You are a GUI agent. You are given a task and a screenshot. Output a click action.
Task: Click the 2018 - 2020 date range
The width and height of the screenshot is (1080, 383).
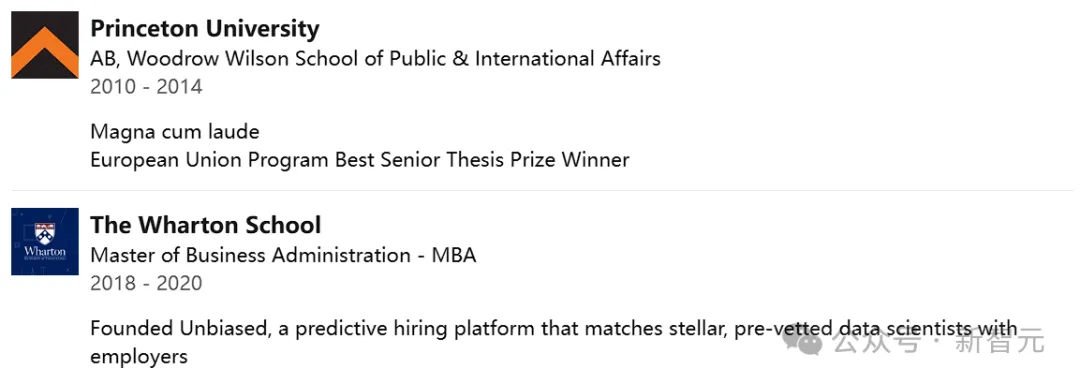point(147,283)
